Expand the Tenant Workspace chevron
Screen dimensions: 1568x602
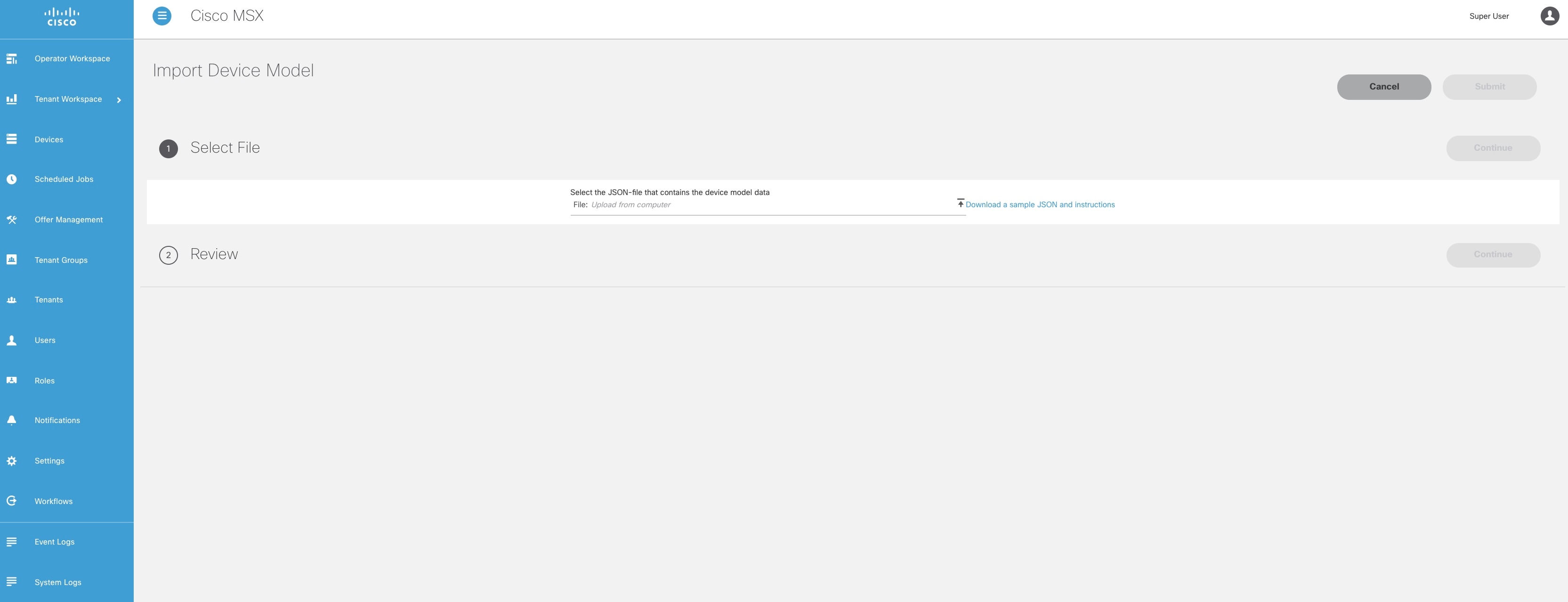tap(119, 100)
